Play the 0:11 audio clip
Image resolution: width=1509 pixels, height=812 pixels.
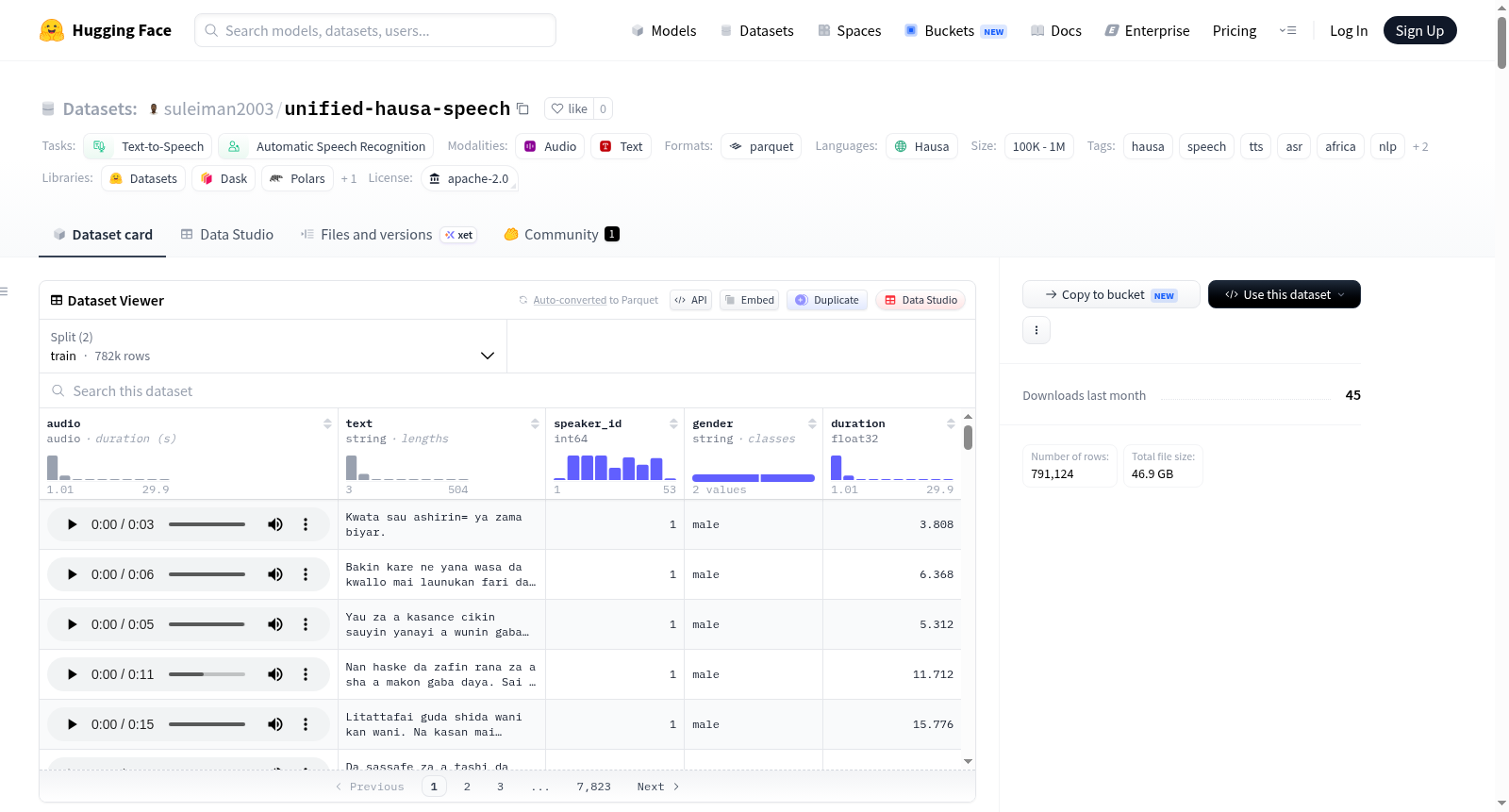click(72, 674)
